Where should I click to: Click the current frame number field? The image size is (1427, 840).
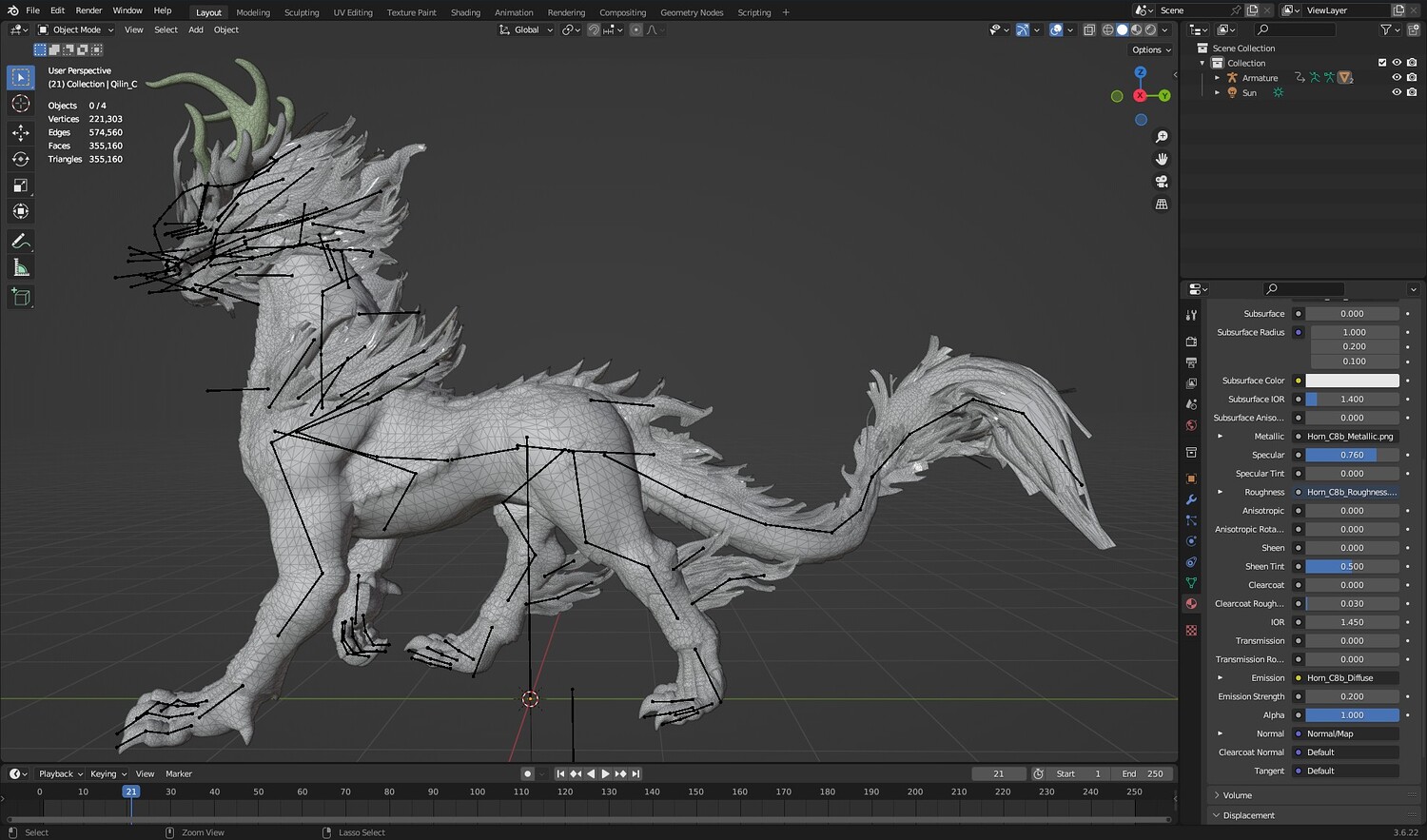(999, 773)
